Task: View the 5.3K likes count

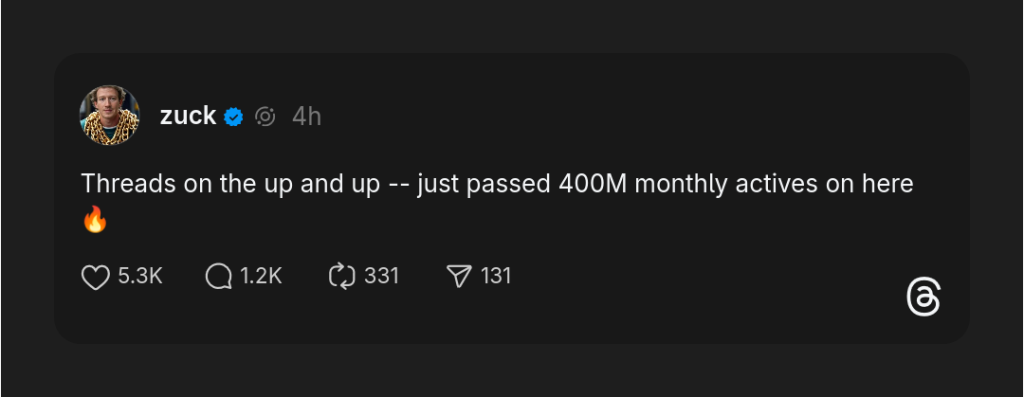Action: (x=140, y=276)
